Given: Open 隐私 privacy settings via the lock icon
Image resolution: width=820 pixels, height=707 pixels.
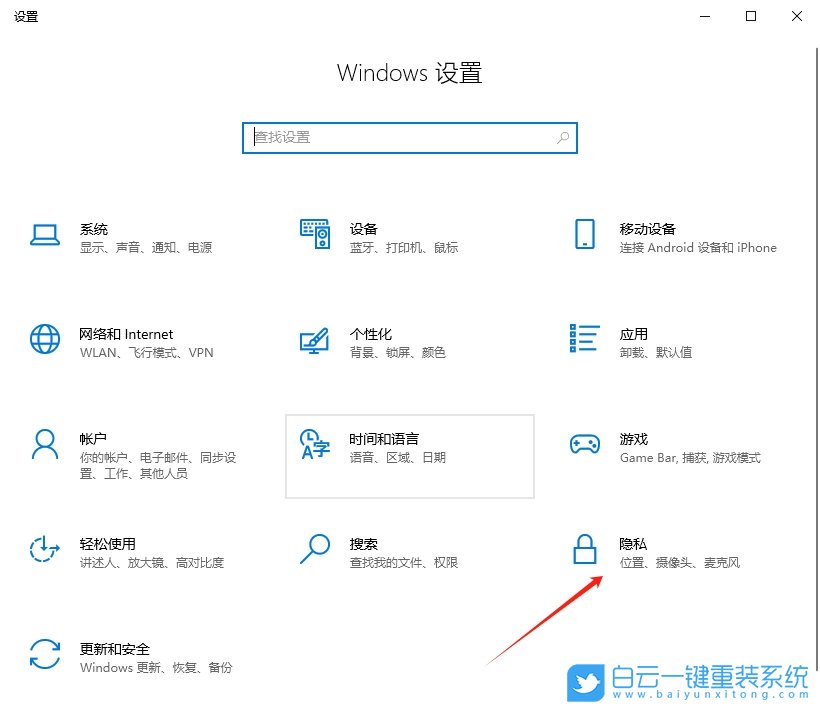Looking at the screenshot, I should pos(585,551).
